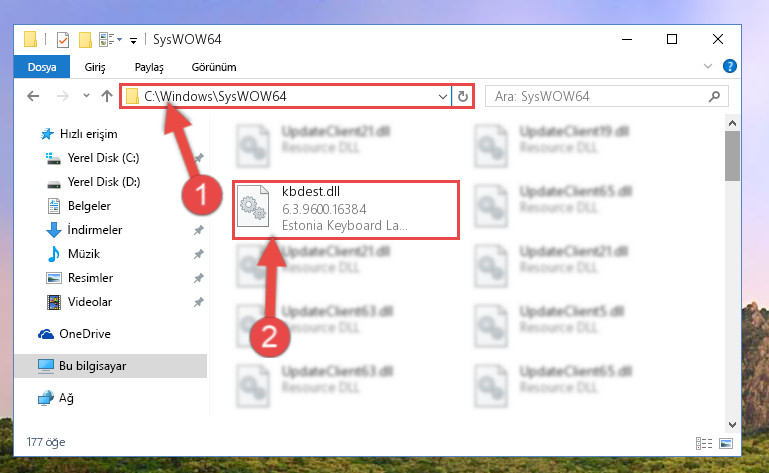Refresh the SysWOW64 folder view
Screen dimensions: 769x473
coord(462,97)
